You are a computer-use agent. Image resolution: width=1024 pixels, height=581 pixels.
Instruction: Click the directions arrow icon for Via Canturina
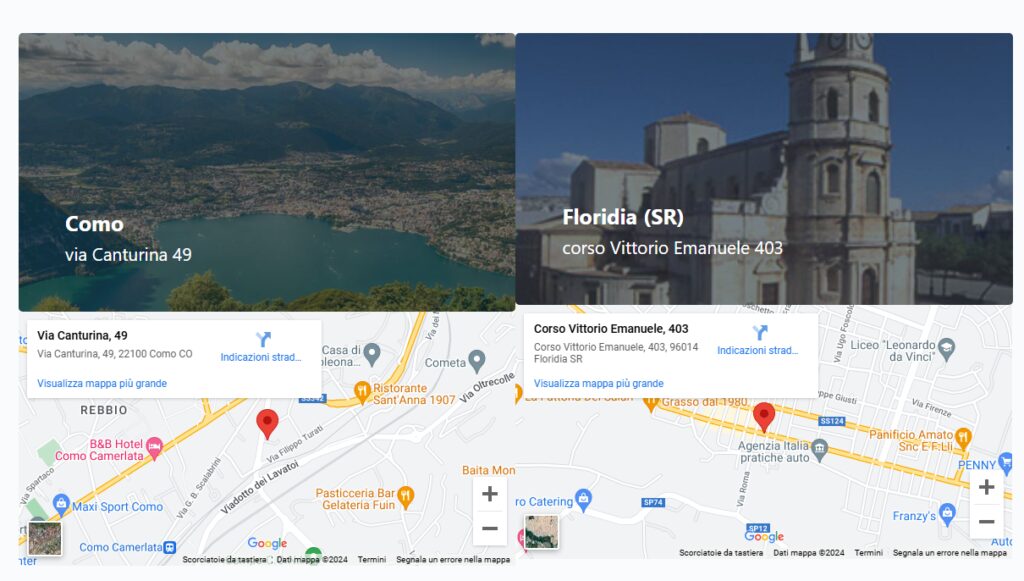[264, 340]
